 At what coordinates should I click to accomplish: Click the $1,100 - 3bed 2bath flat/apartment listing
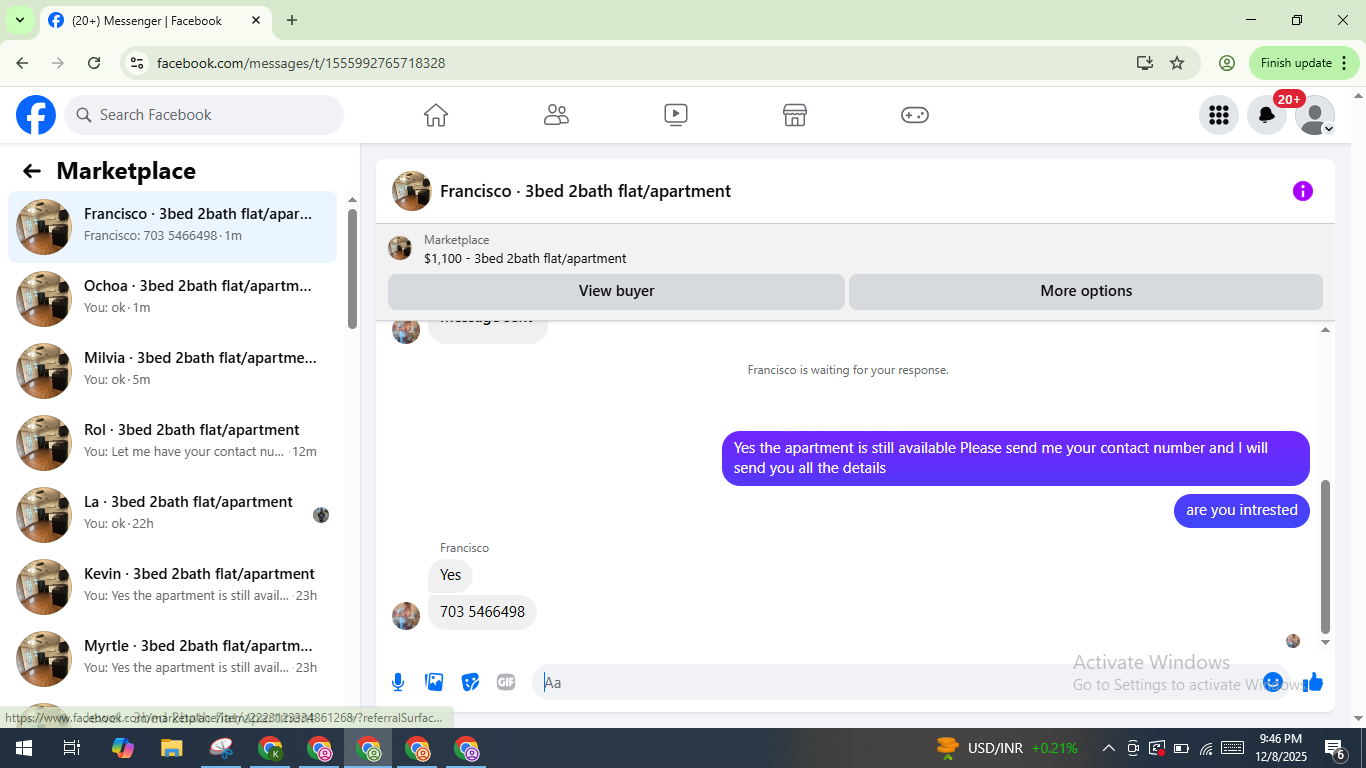tap(525, 258)
